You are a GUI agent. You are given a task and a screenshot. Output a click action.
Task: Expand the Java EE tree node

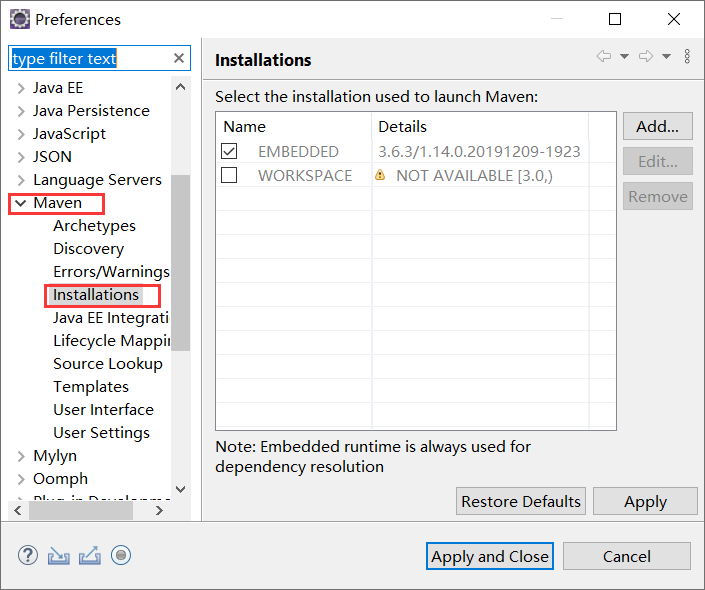(21, 88)
